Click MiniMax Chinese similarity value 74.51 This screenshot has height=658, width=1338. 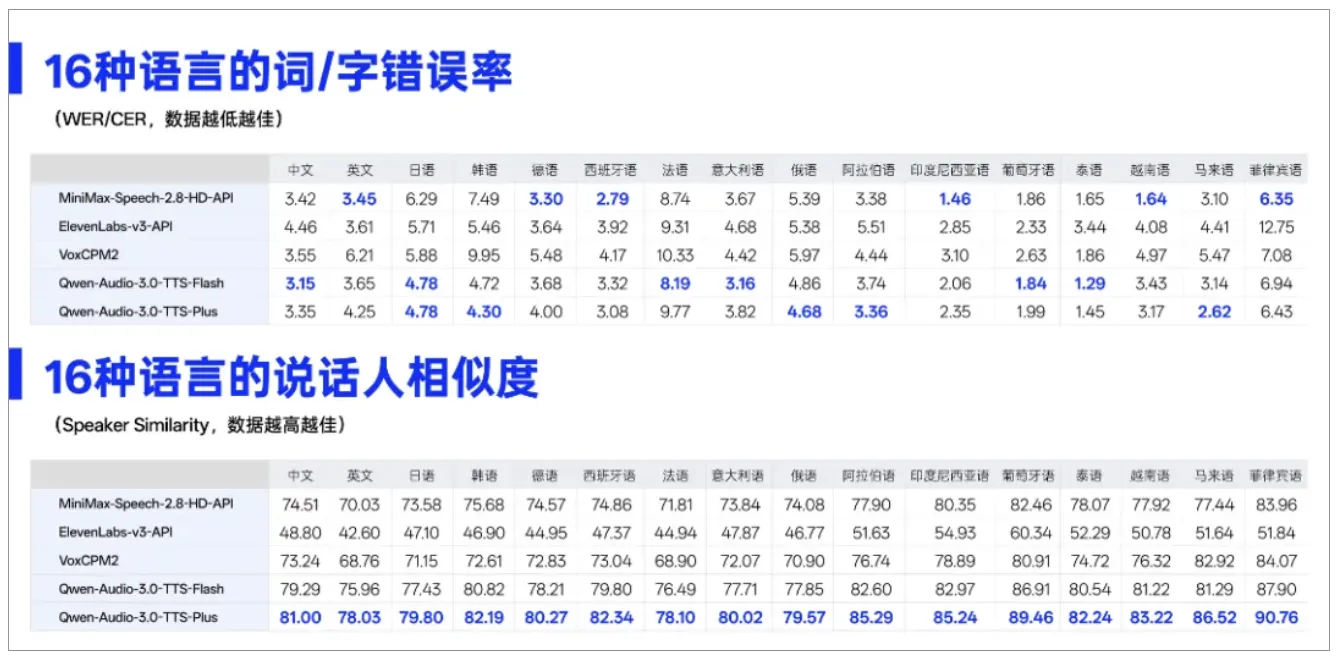298,504
